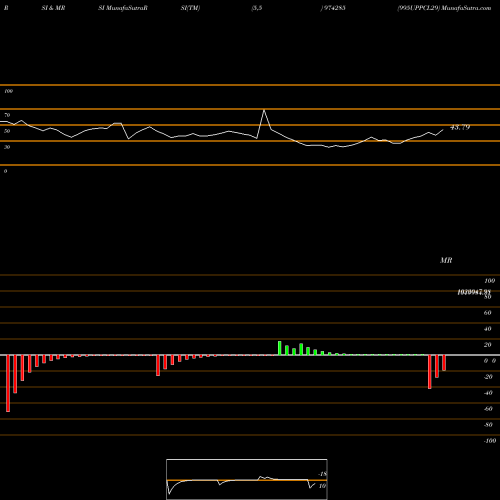This screenshot has height=500, width=500.
Task: Click the -18 value in mini chart
Action: pos(322,474)
